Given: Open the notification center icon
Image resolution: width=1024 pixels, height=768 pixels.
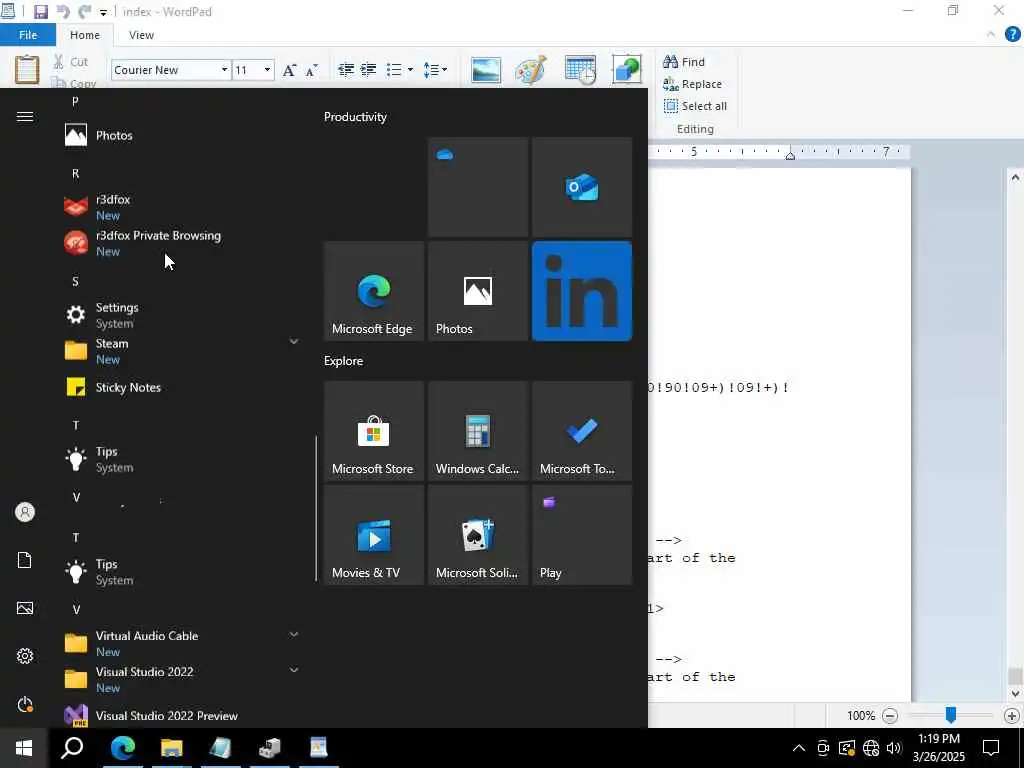Looking at the screenshot, I should point(991,748).
